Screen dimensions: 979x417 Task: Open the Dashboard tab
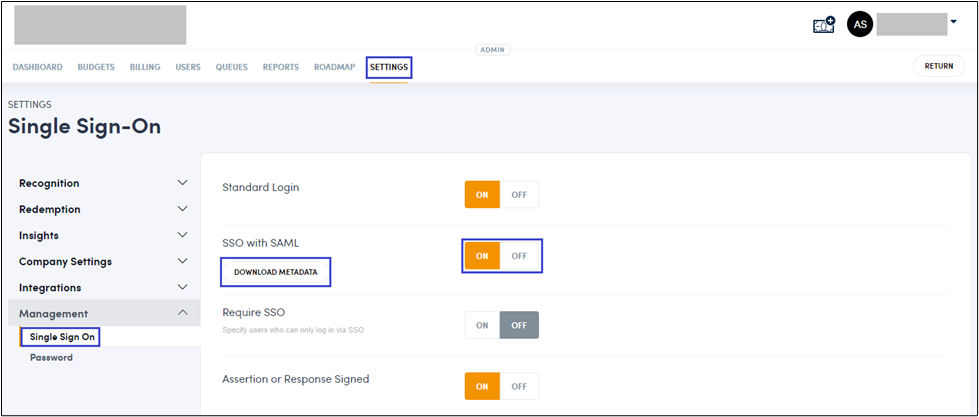coord(38,67)
